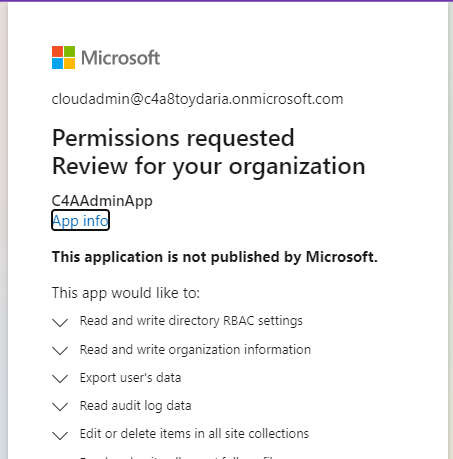The image size is (453, 459).
Task: Select 'Read and write directory RBAC settings' text
Action: (191, 321)
